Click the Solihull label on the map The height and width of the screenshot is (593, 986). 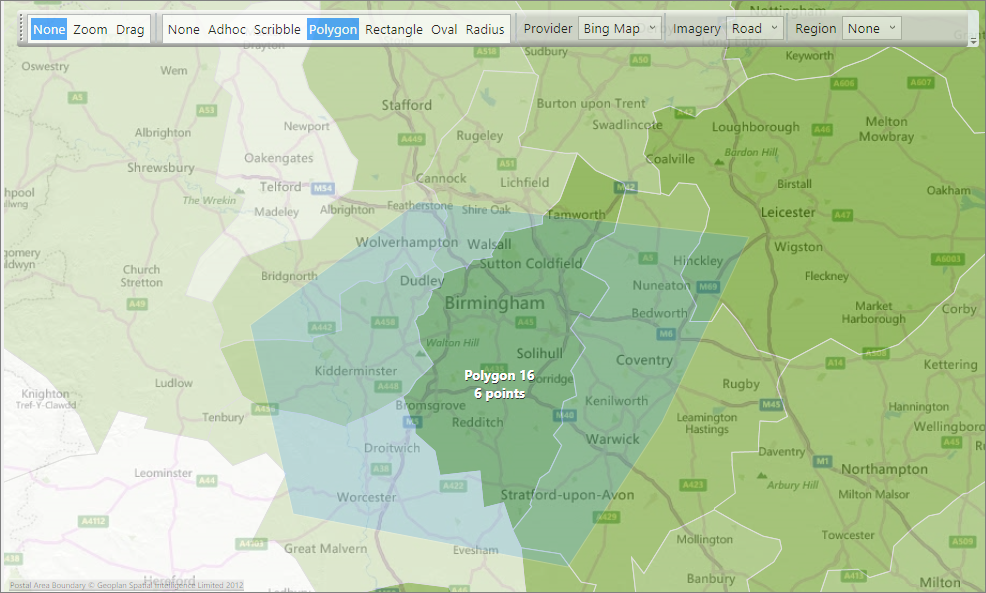click(540, 353)
